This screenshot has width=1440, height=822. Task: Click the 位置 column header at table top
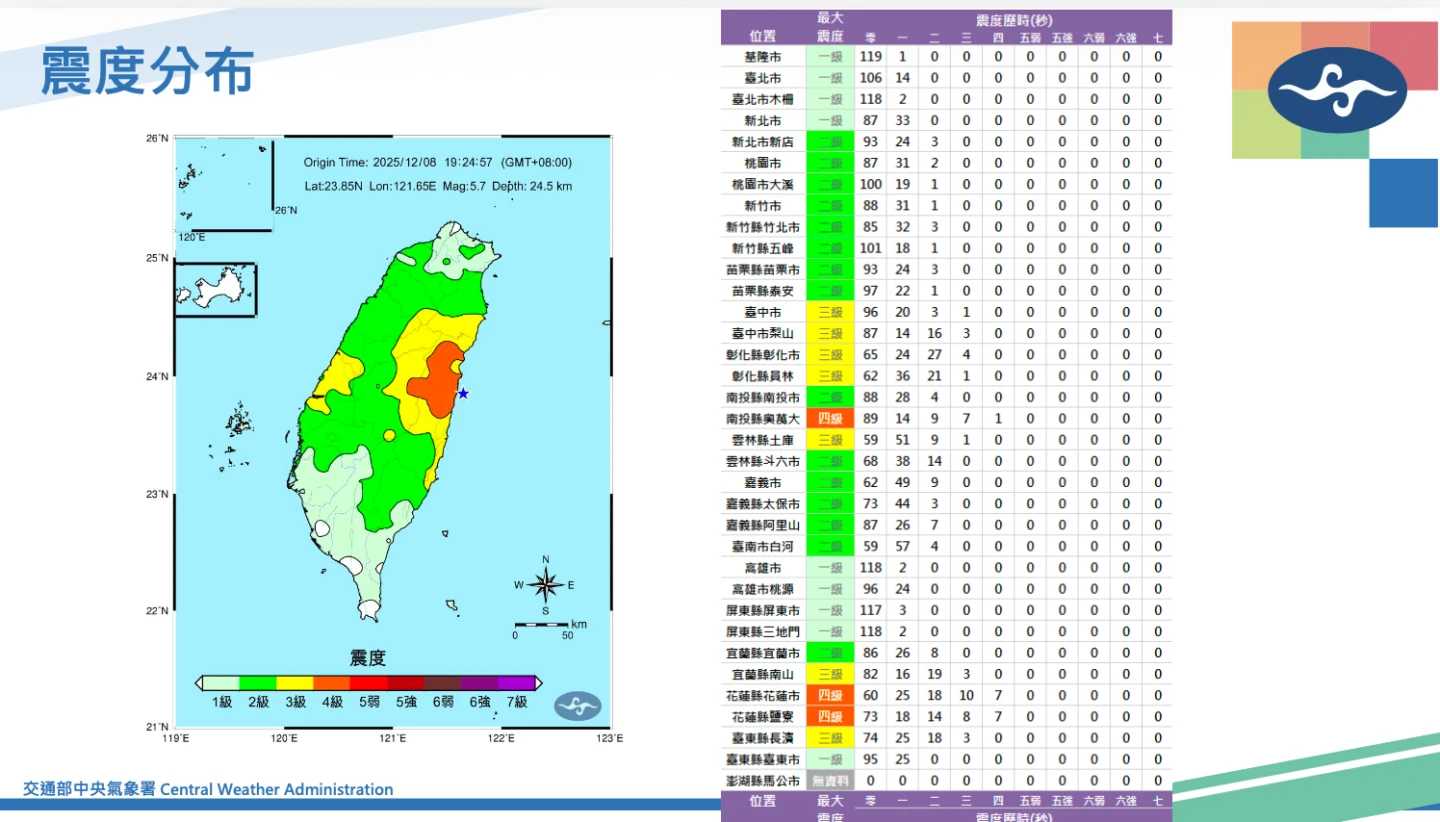762,36
